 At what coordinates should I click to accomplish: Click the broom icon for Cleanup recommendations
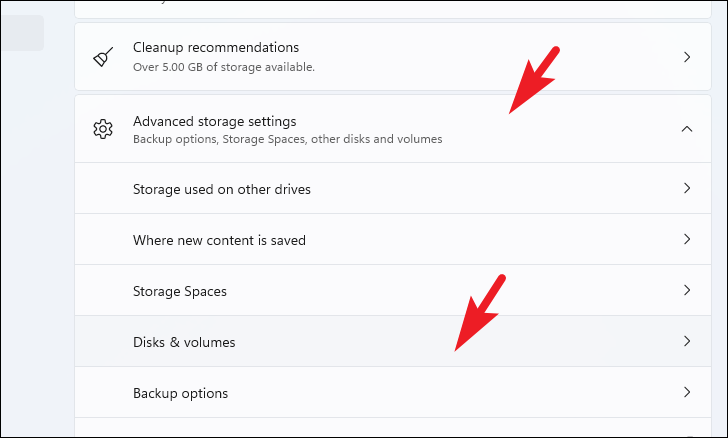(103, 57)
